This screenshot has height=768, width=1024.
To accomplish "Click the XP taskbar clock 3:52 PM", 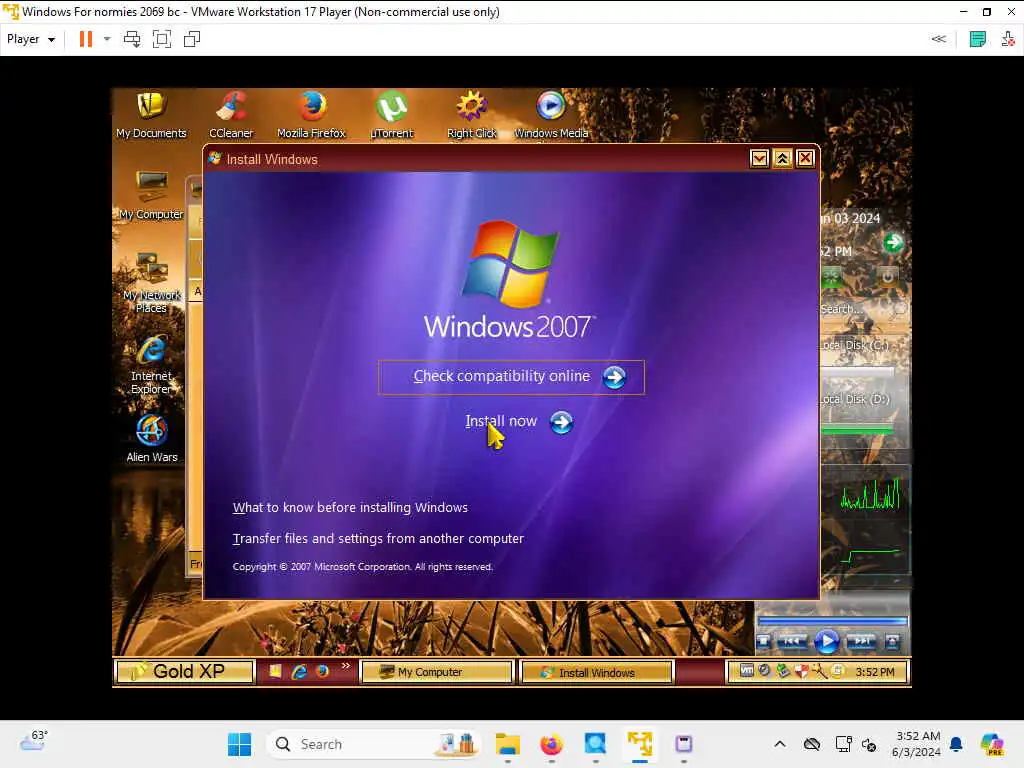I will 874,672.
